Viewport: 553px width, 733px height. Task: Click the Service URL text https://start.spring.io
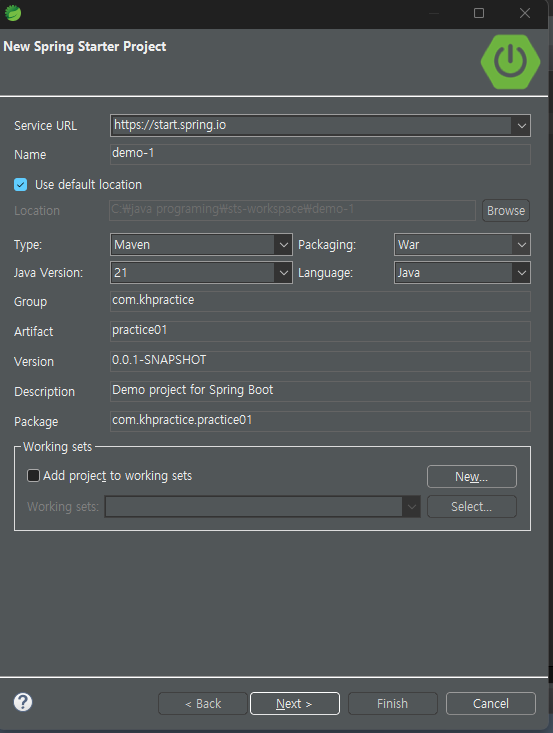(x=170, y=125)
